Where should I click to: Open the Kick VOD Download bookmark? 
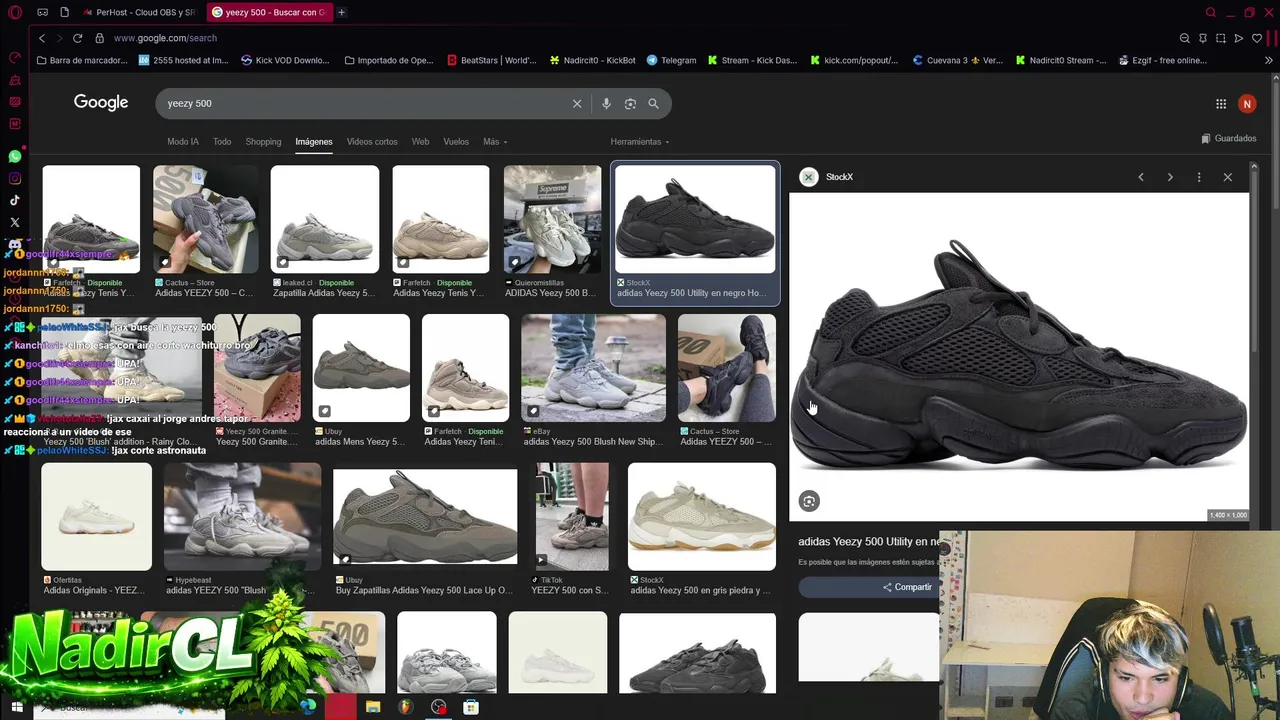coord(285,60)
